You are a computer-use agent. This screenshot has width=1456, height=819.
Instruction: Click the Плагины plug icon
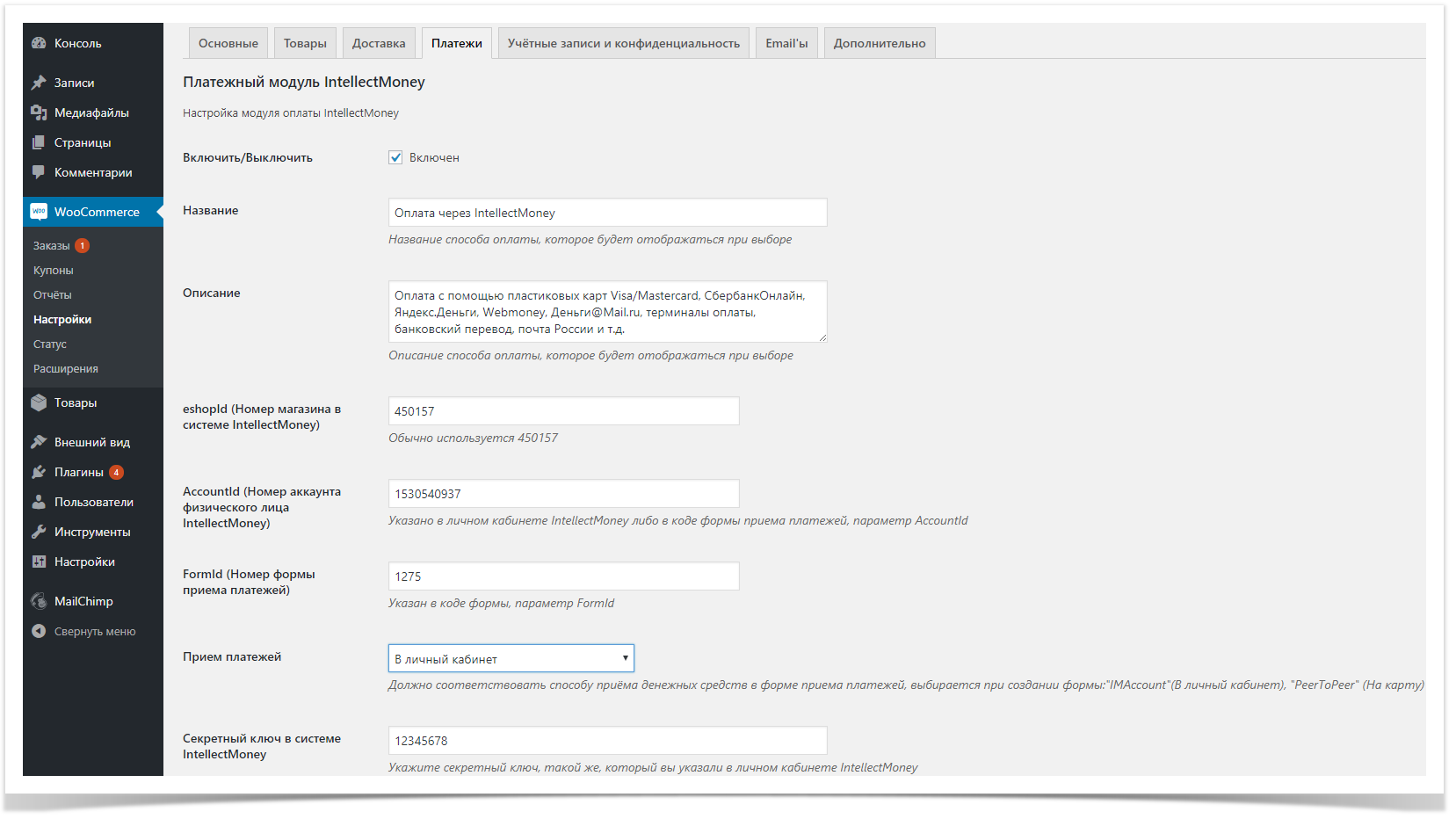pyautogui.click(x=39, y=472)
